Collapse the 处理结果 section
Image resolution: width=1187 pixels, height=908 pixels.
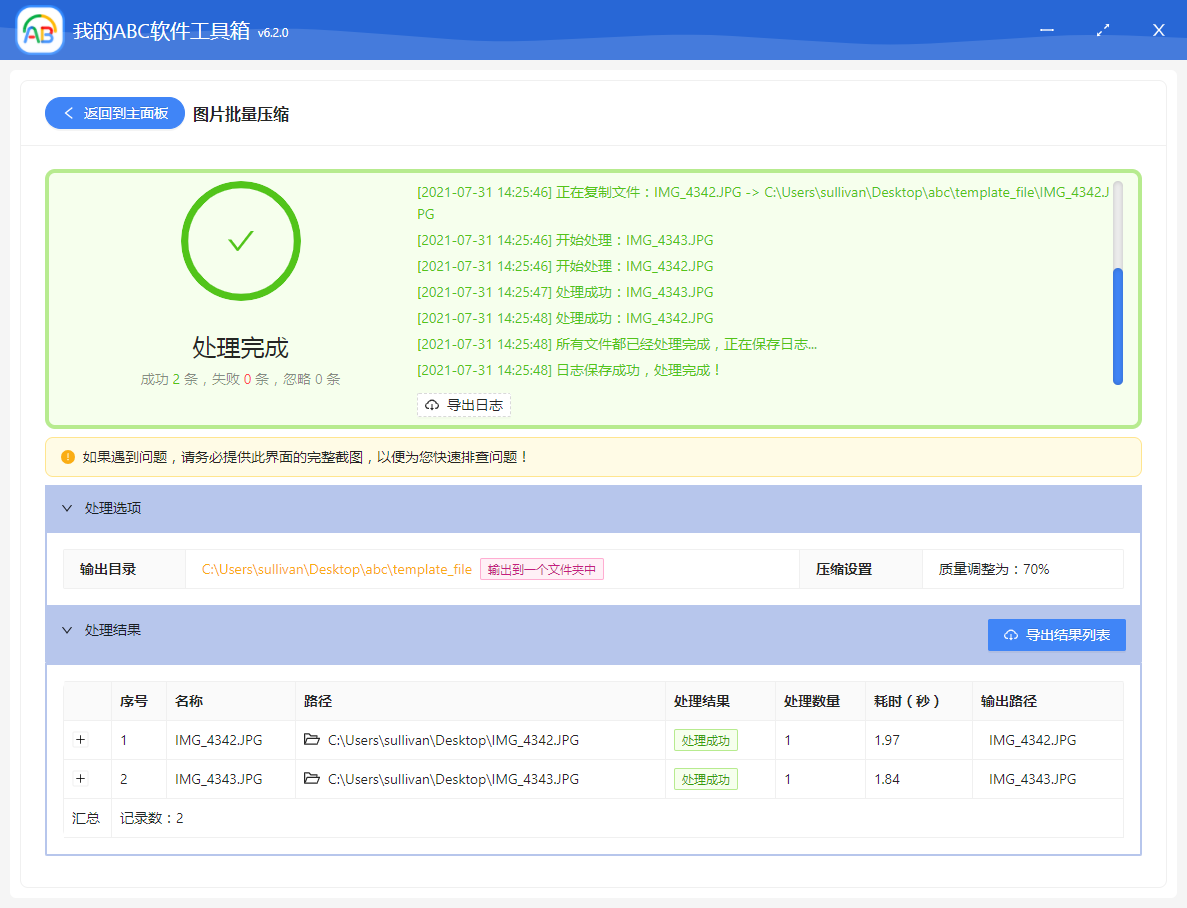click(x=67, y=630)
